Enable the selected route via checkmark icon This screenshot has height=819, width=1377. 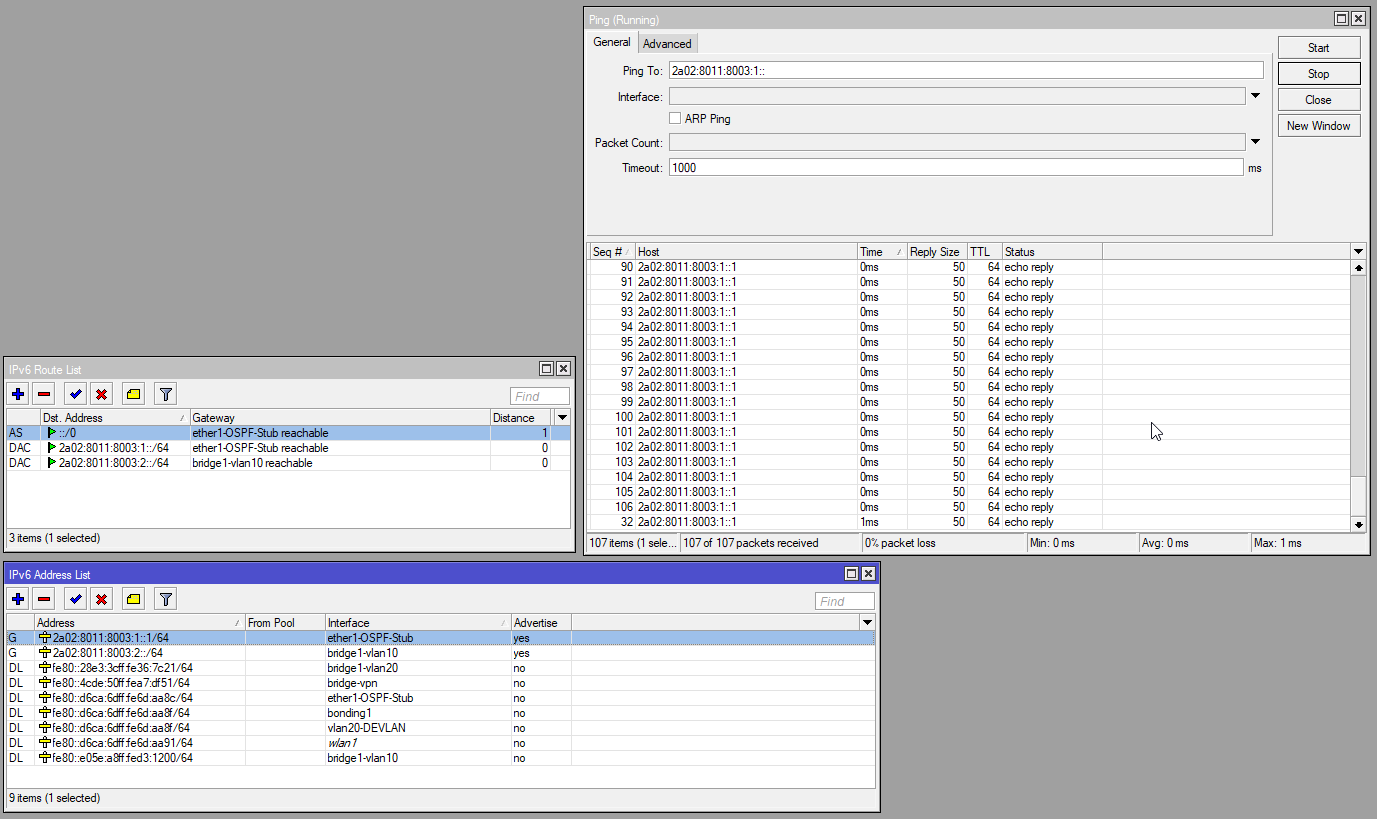75,393
